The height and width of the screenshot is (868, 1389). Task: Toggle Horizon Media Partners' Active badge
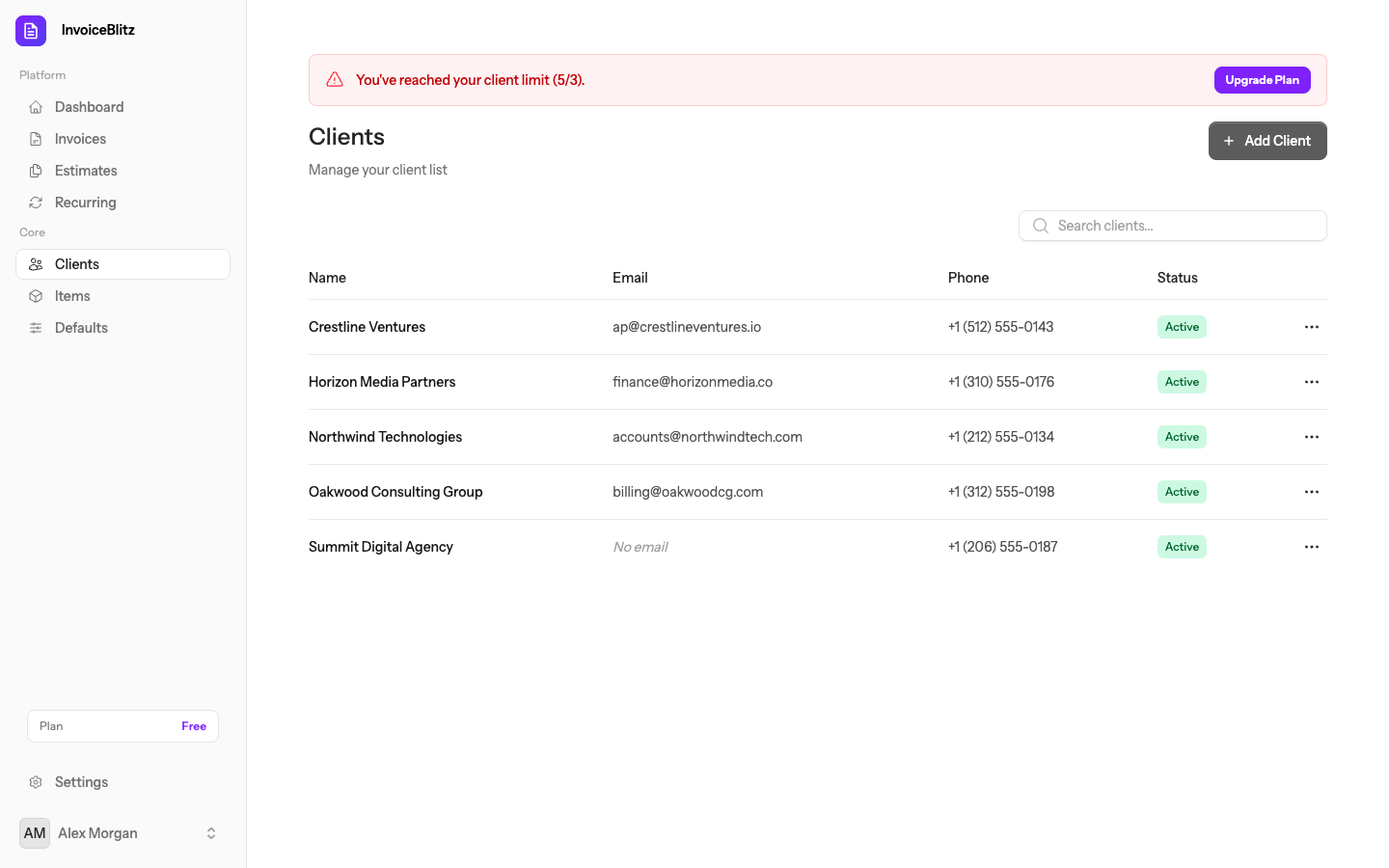[1181, 381]
